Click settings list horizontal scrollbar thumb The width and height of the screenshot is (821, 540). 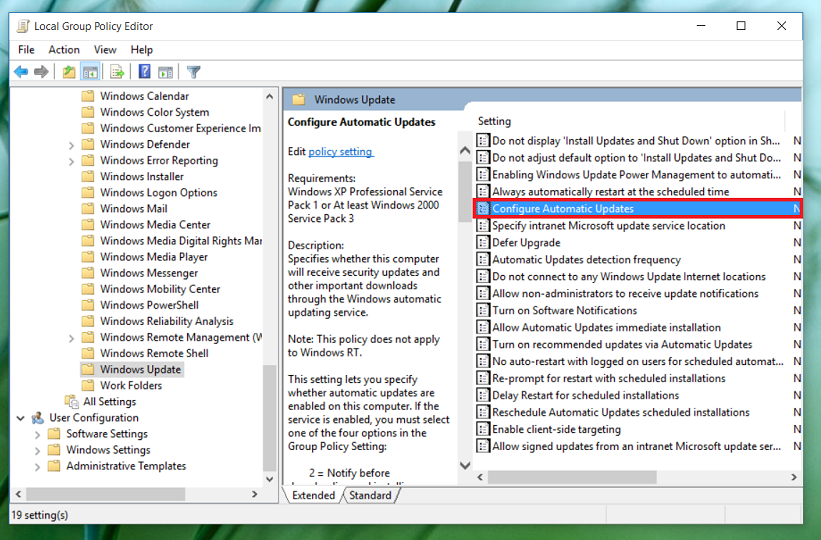(572, 477)
